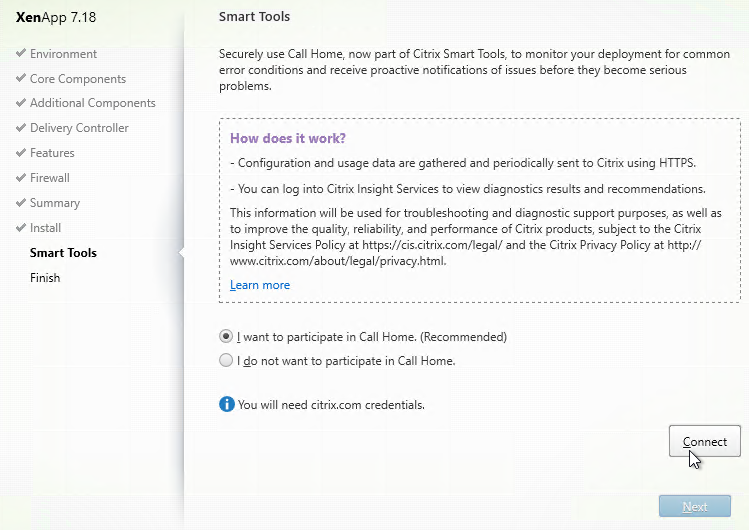Viewport: 749px width, 530px height.
Task: Click the Summary step checkmark icon
Action: click(21, 202)
